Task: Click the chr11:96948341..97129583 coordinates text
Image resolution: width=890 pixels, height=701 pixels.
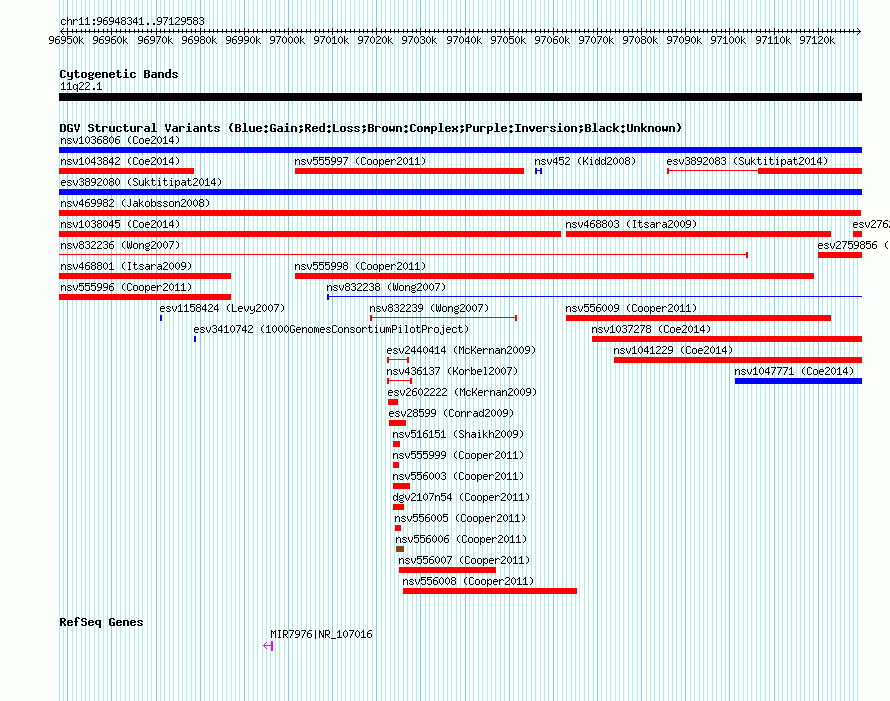Action: point(132,21)
